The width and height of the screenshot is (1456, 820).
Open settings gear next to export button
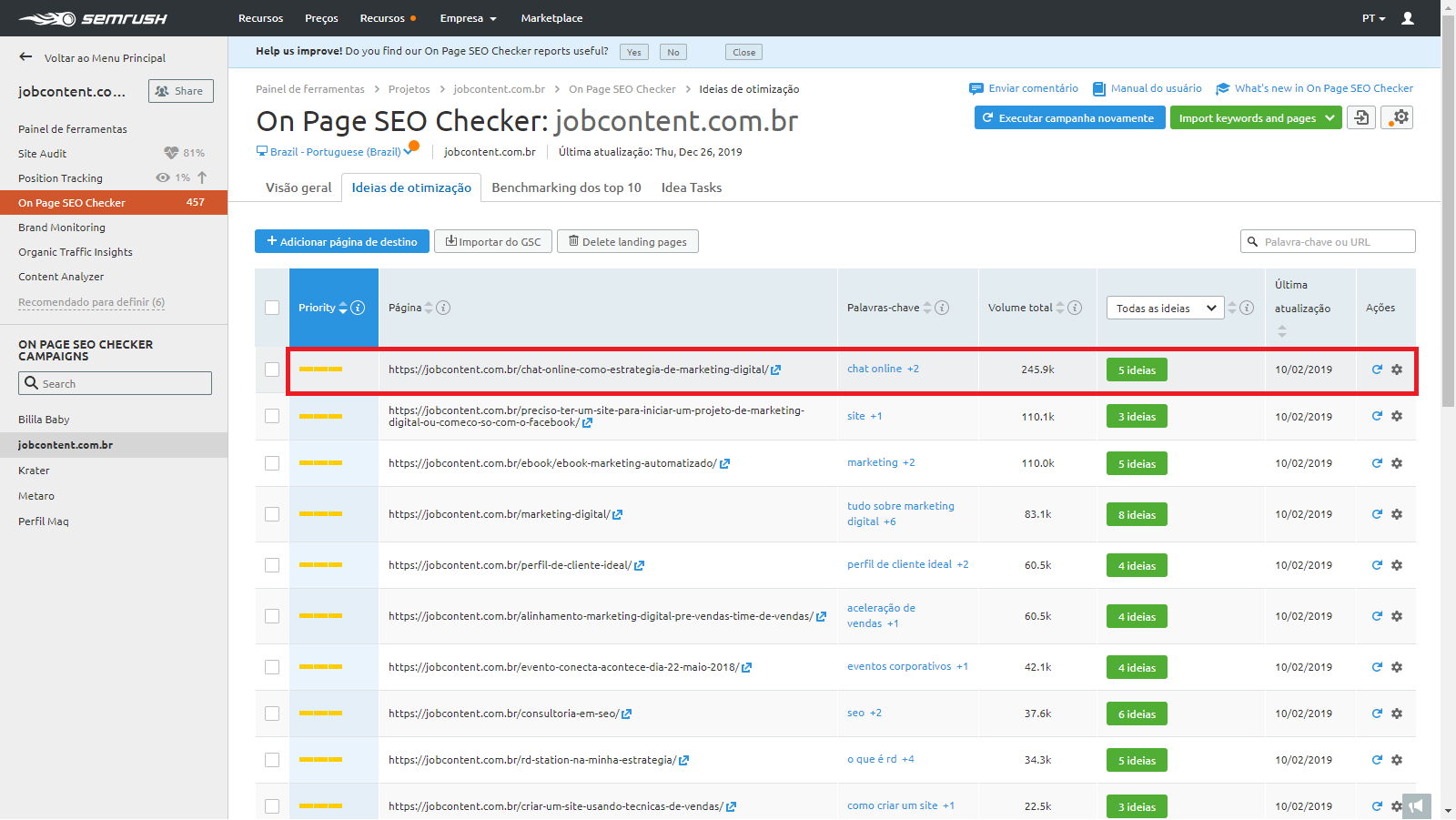tap(1397, 117)
